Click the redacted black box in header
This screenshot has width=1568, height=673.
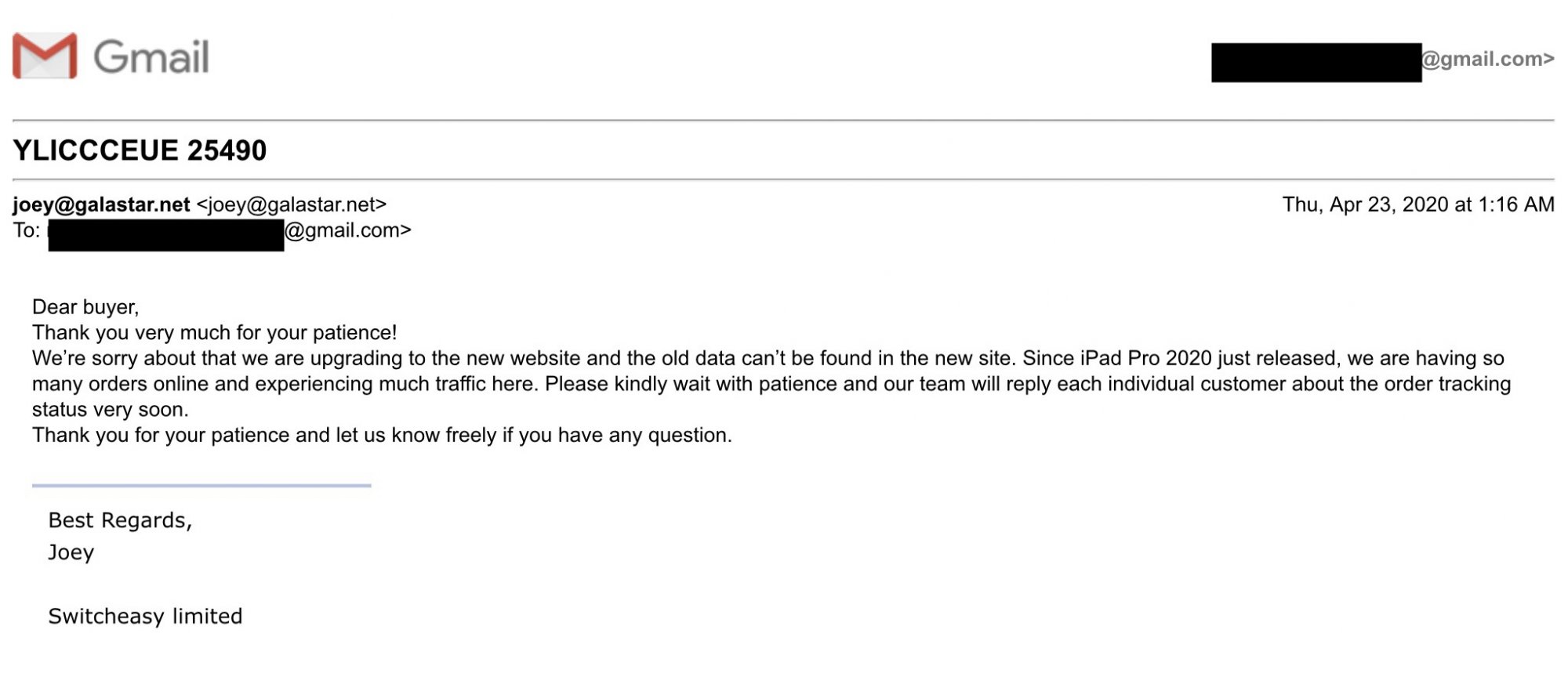click(x=1316, y=63)
